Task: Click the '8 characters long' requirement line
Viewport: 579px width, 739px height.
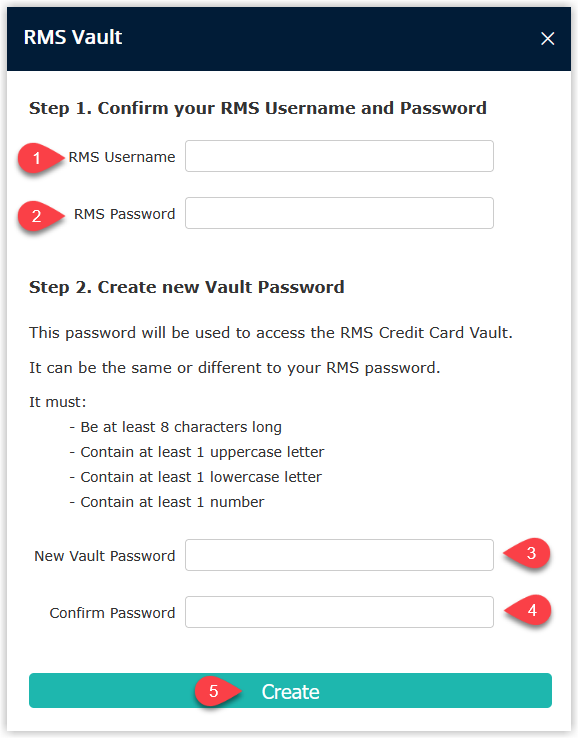Action: pyautogui.click(x=176, y=427)
